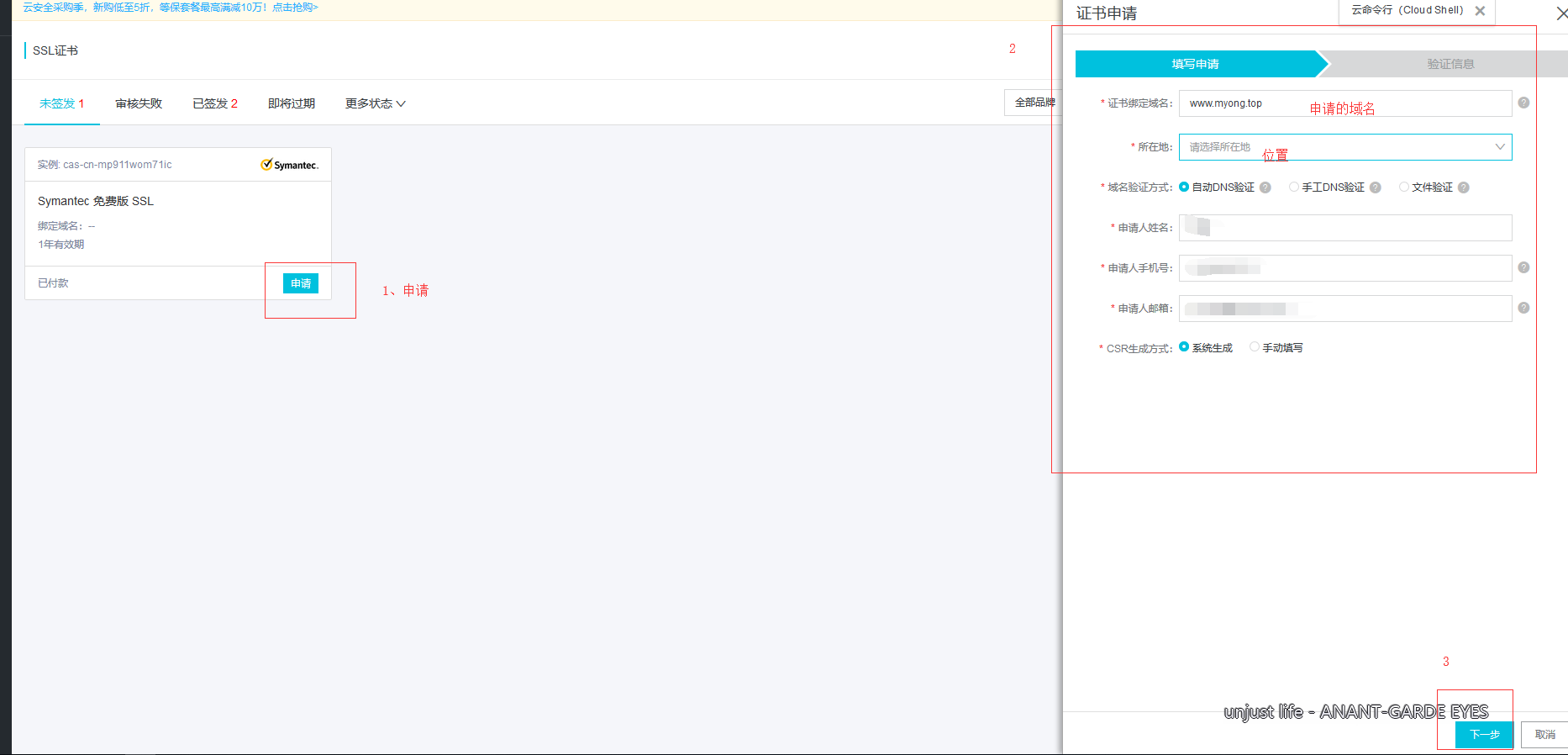The height and width of the screenshot is (755, 1568).
Task: Click the SSL证书 page heading
Action: [x=55, y=50]
